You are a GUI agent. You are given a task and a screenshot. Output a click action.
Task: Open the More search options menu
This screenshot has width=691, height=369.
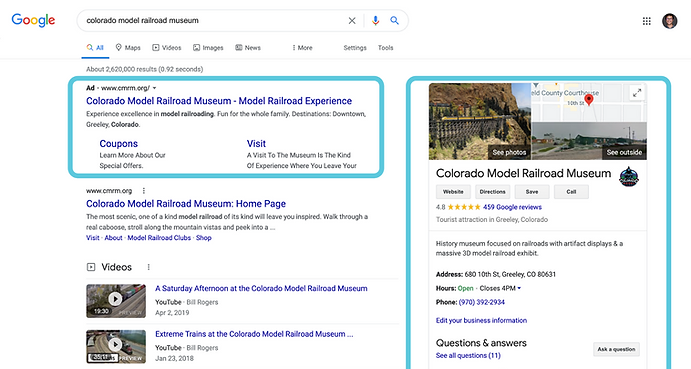(x=302, y=48)
